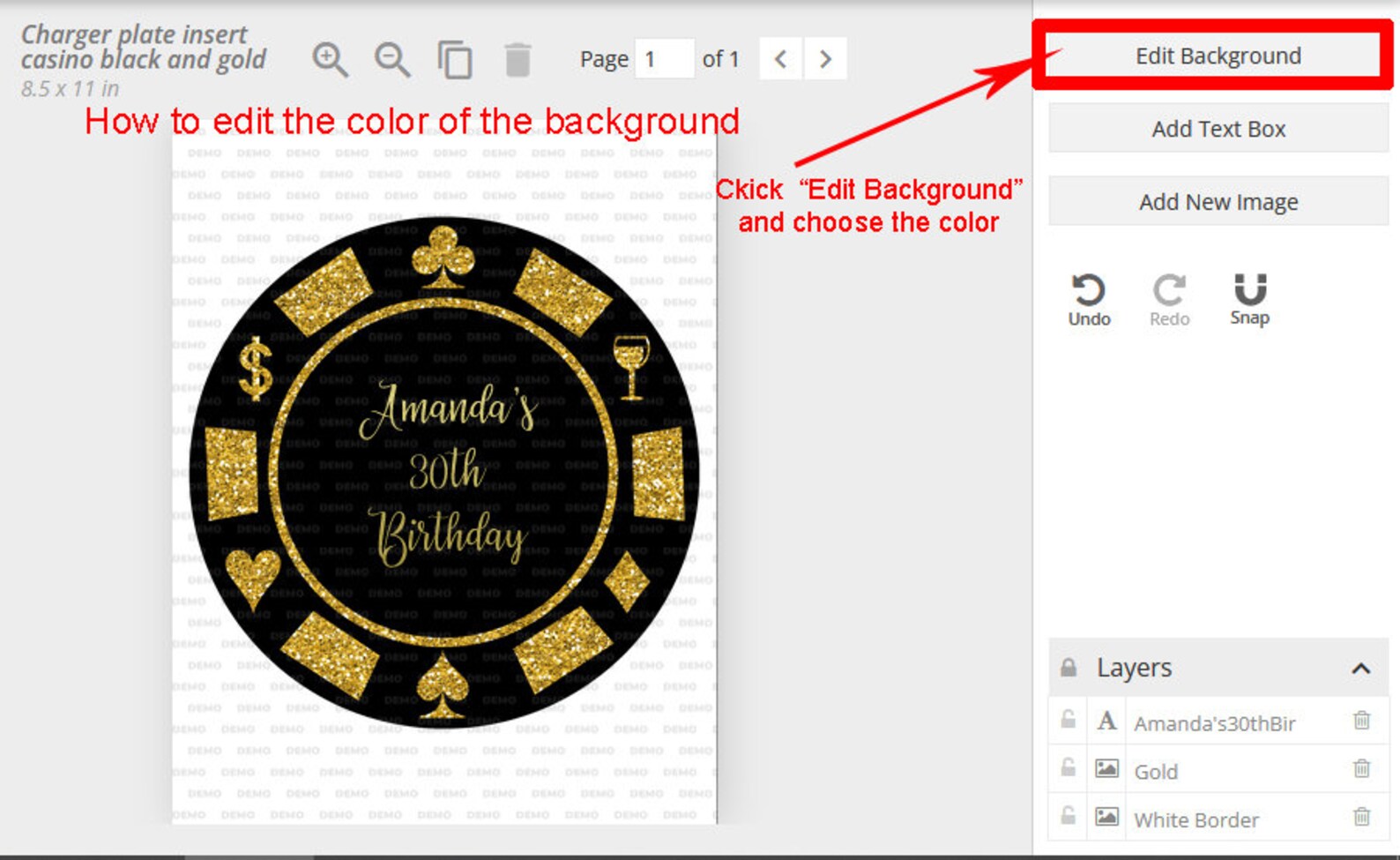Delete the Amanda's30thBir layer
This screenshot has width=1400, height=860.
click(x=1361, y=721)
